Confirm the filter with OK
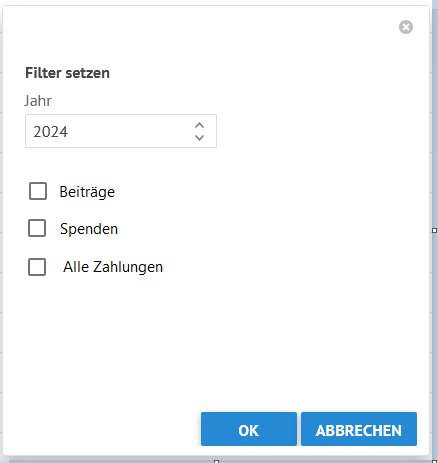The image size is (438, 463). coord(249,429)
